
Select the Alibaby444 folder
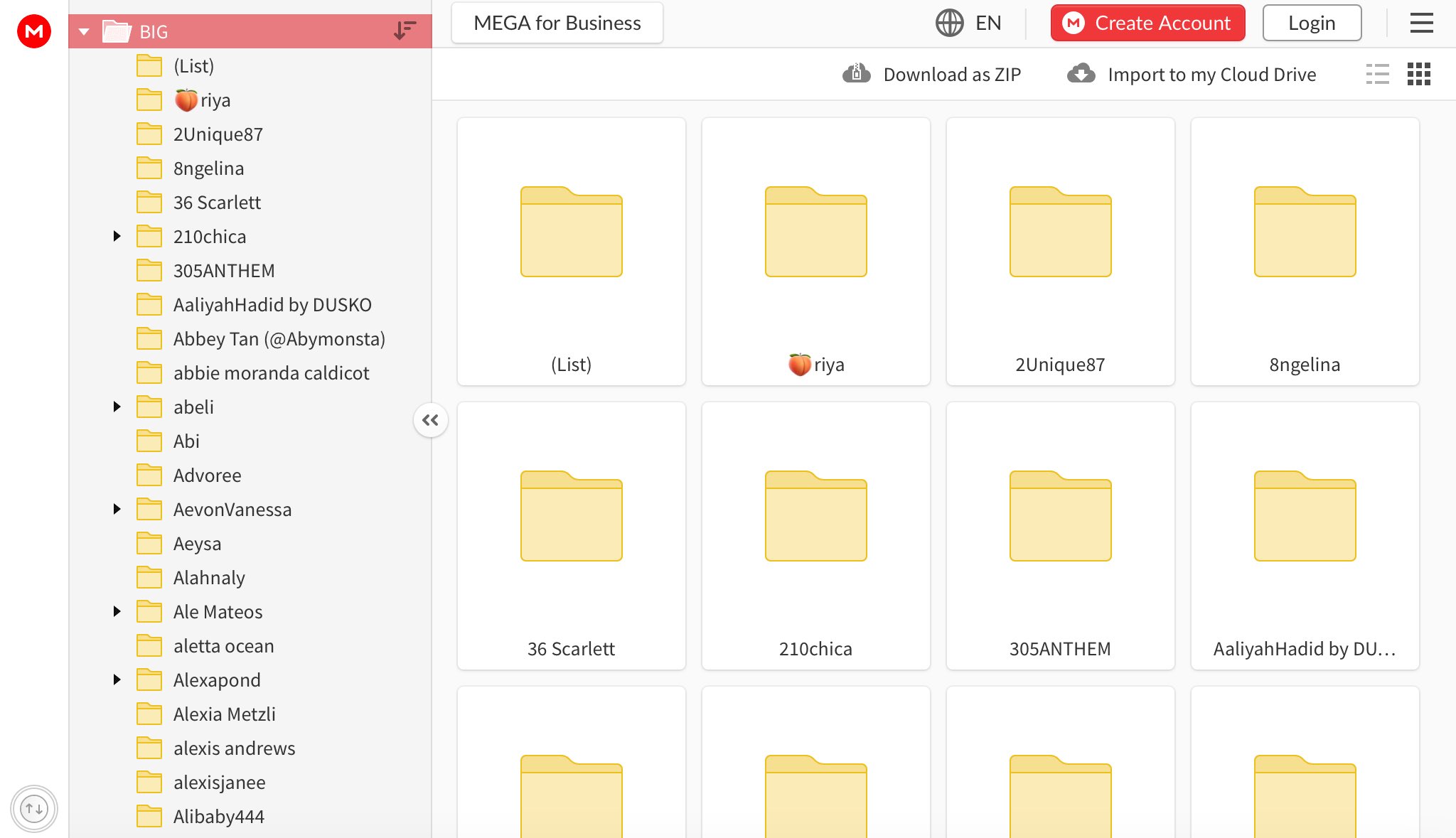click(x=250, y=817)
